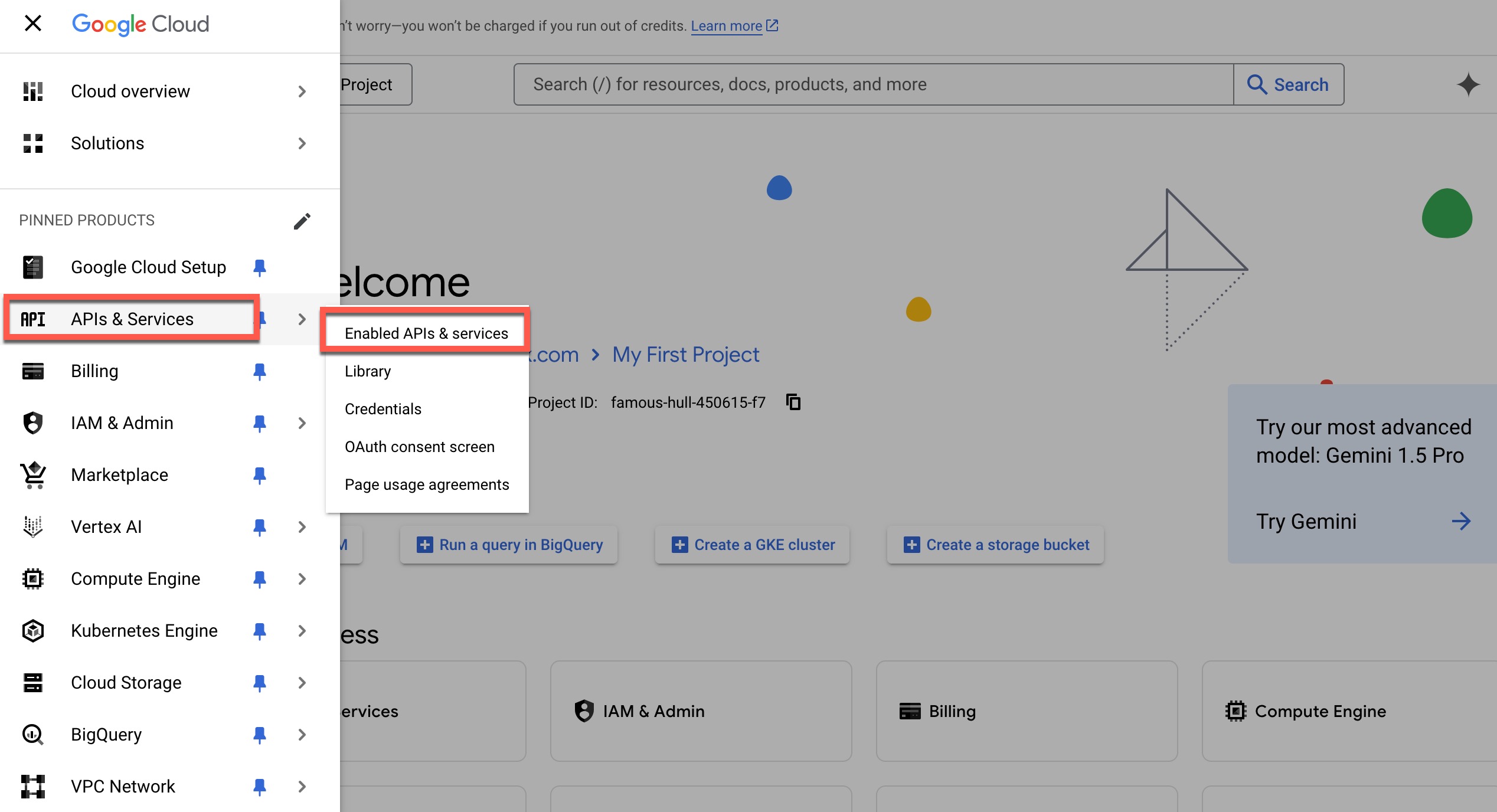The height and width of the screenshot is (812, 1497).
Task: Click the resource search input field
Action: coord(874,84)
